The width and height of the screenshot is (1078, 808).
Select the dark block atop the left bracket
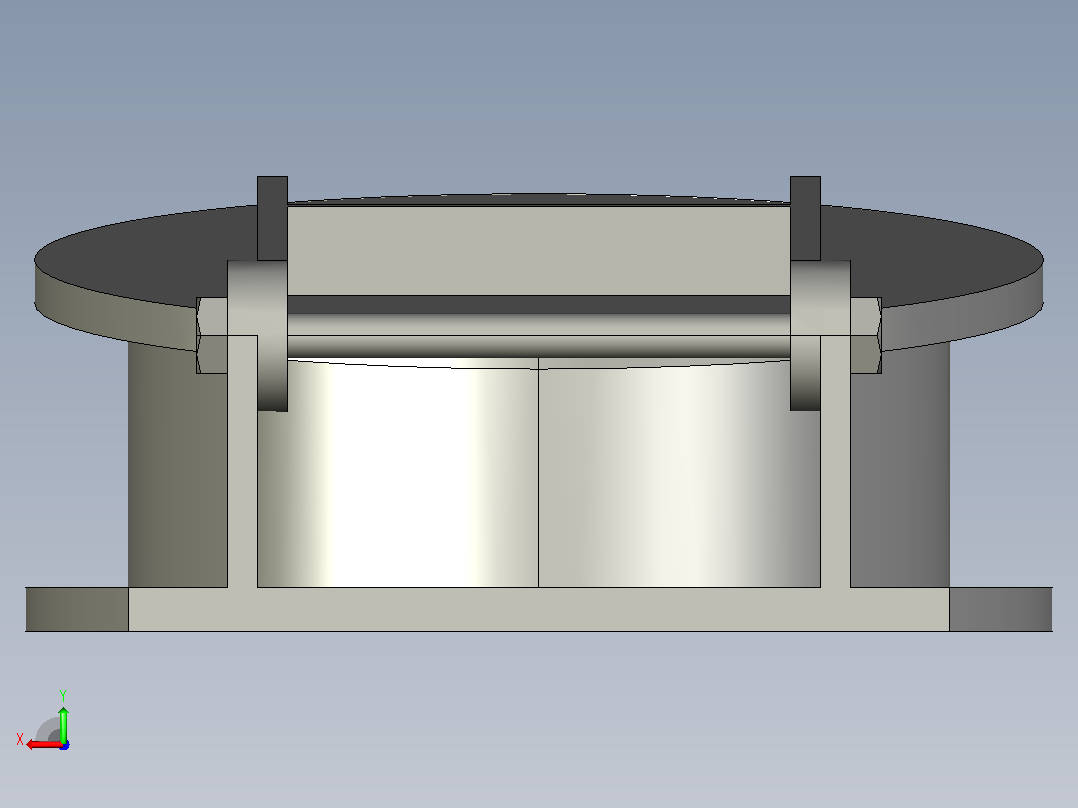(272, 218)
